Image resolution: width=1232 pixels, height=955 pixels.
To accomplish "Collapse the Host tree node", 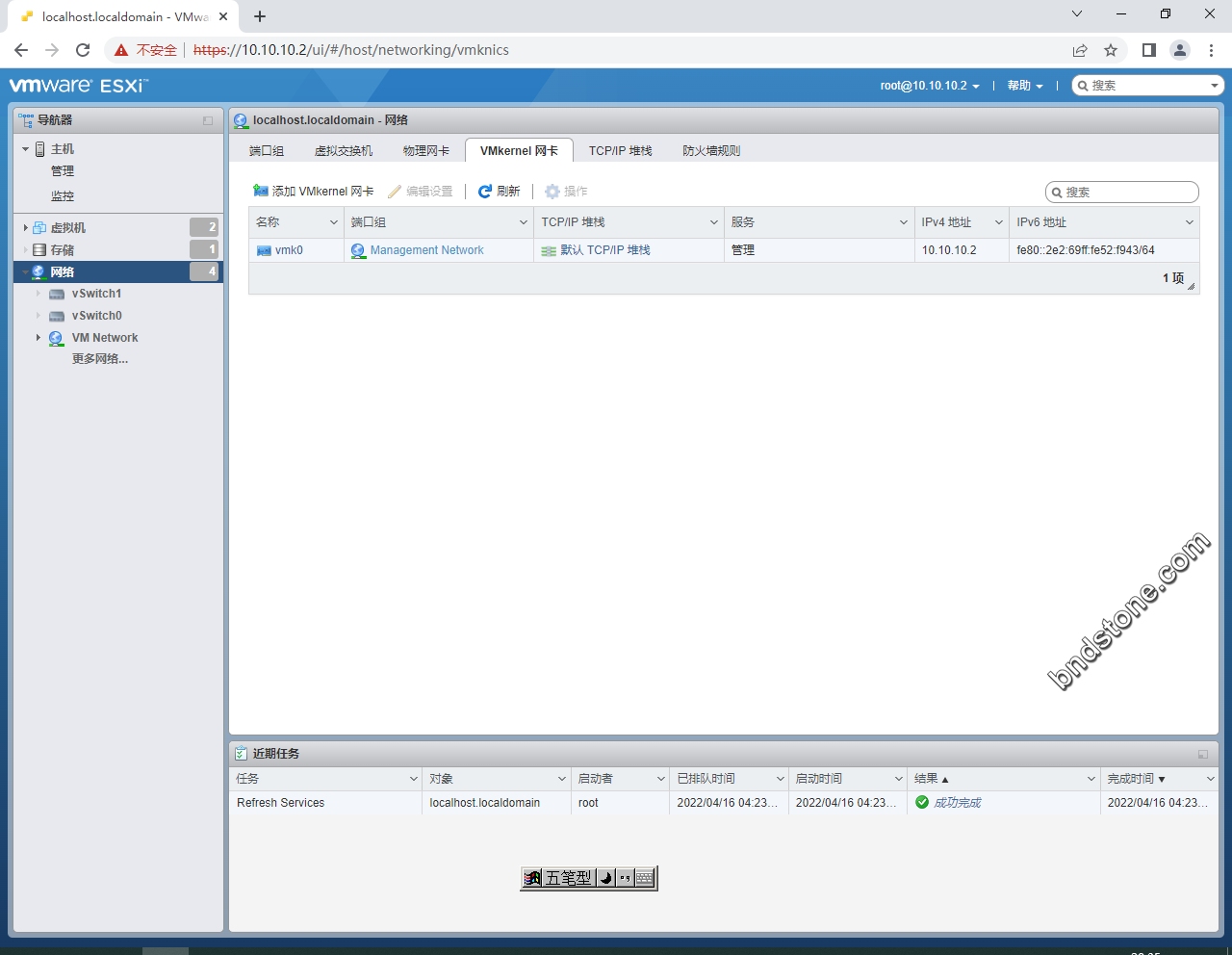I will [x=26, y=149].
